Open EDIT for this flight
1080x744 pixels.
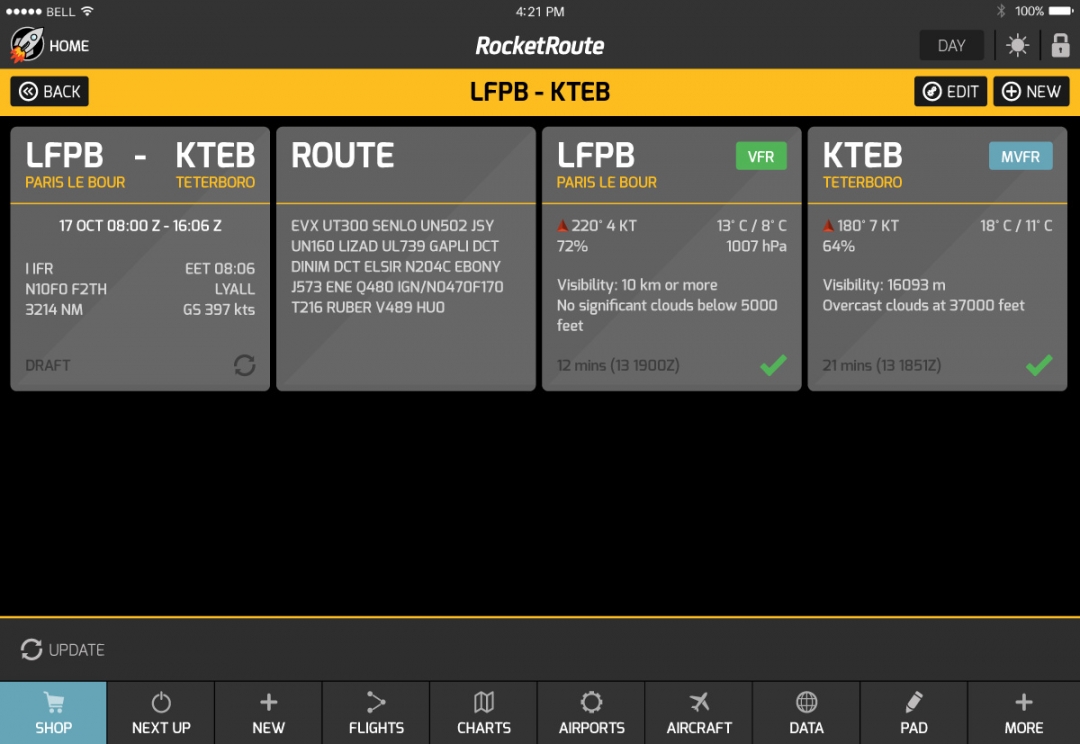pos(951,92)
